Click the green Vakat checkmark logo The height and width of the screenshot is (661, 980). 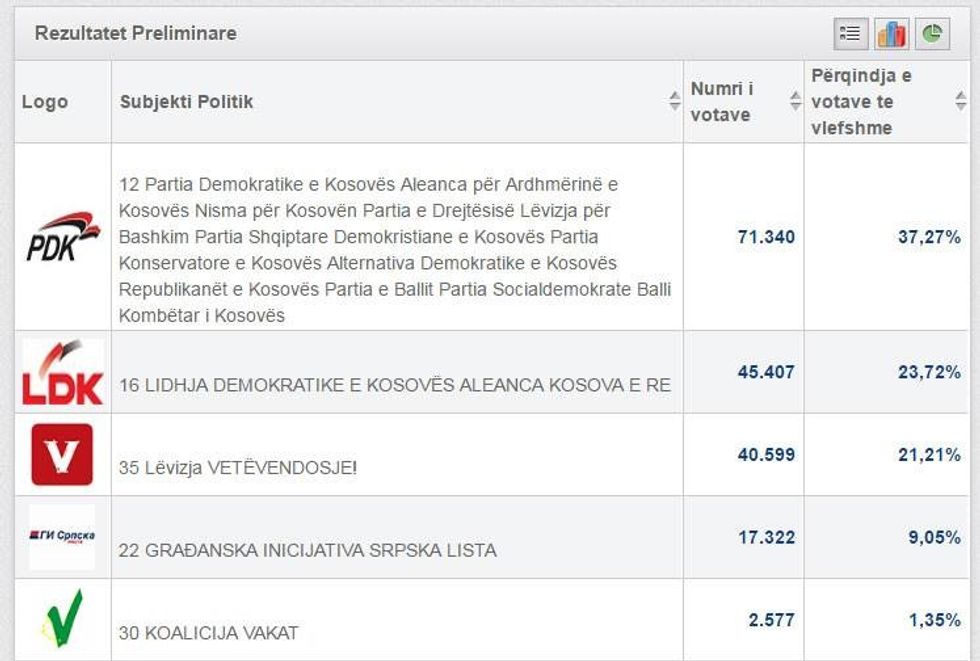coord(62,619)
